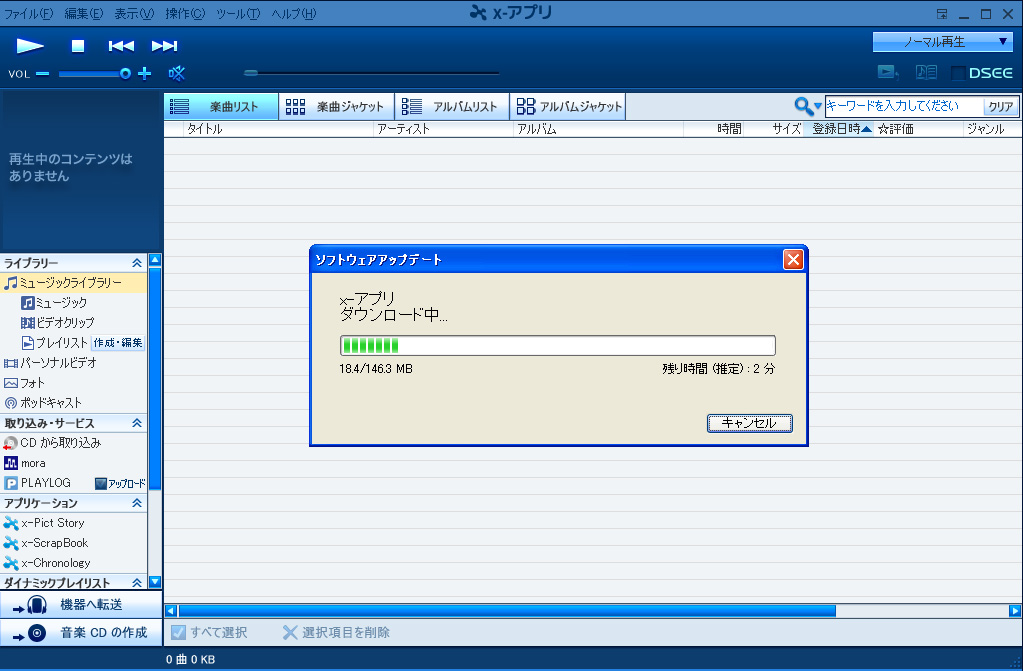Cancel download with キャンセル button
The image size is (1023, 671).
[x=750, y=423]
